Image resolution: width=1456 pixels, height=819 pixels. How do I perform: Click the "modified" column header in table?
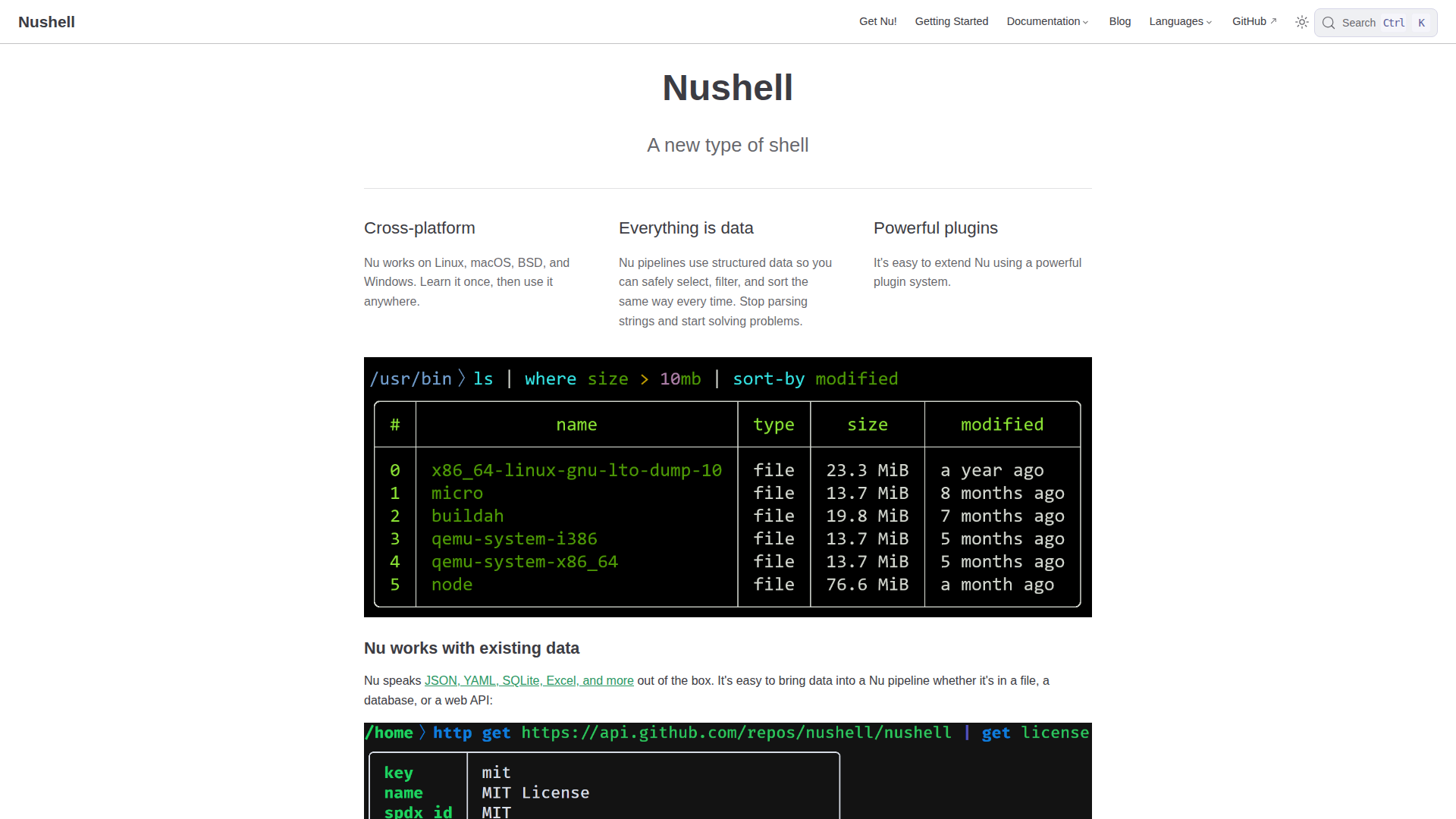tap(1002, 425)
